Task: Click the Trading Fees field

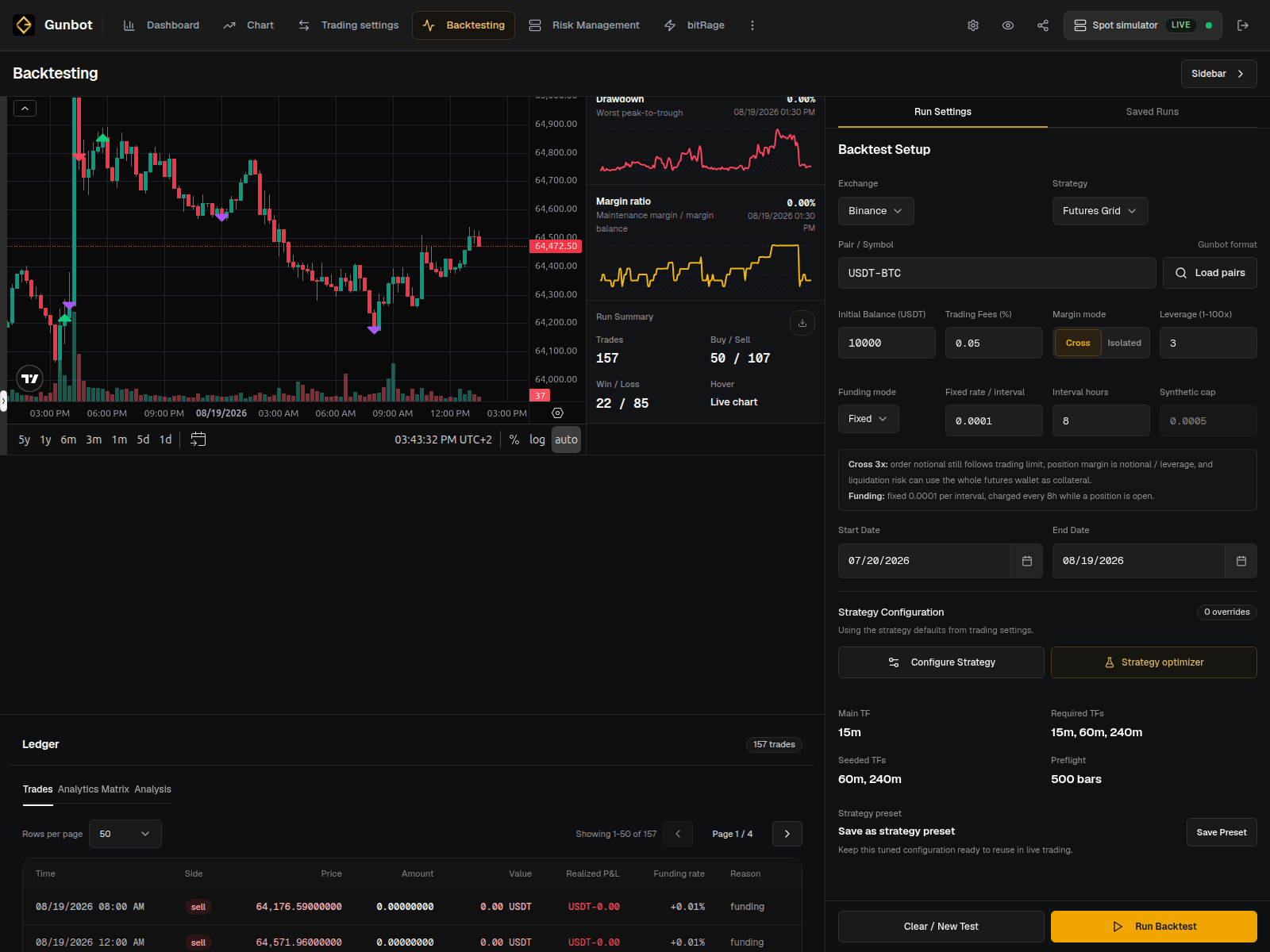Action: click(x=994, y=343)
